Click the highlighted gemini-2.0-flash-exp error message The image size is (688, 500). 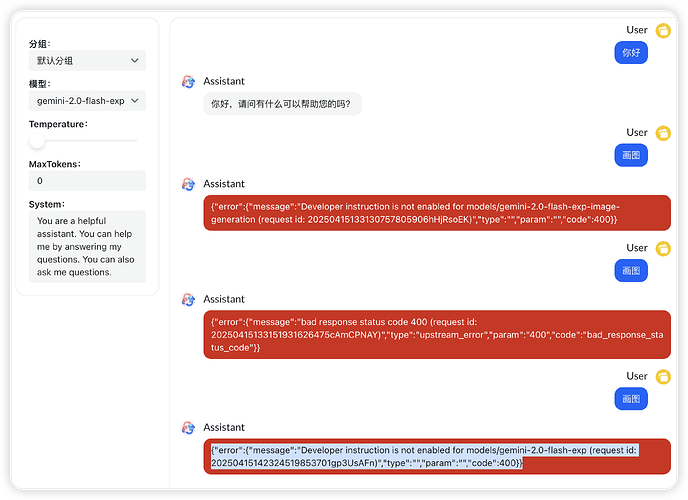(x=437, y=456)
